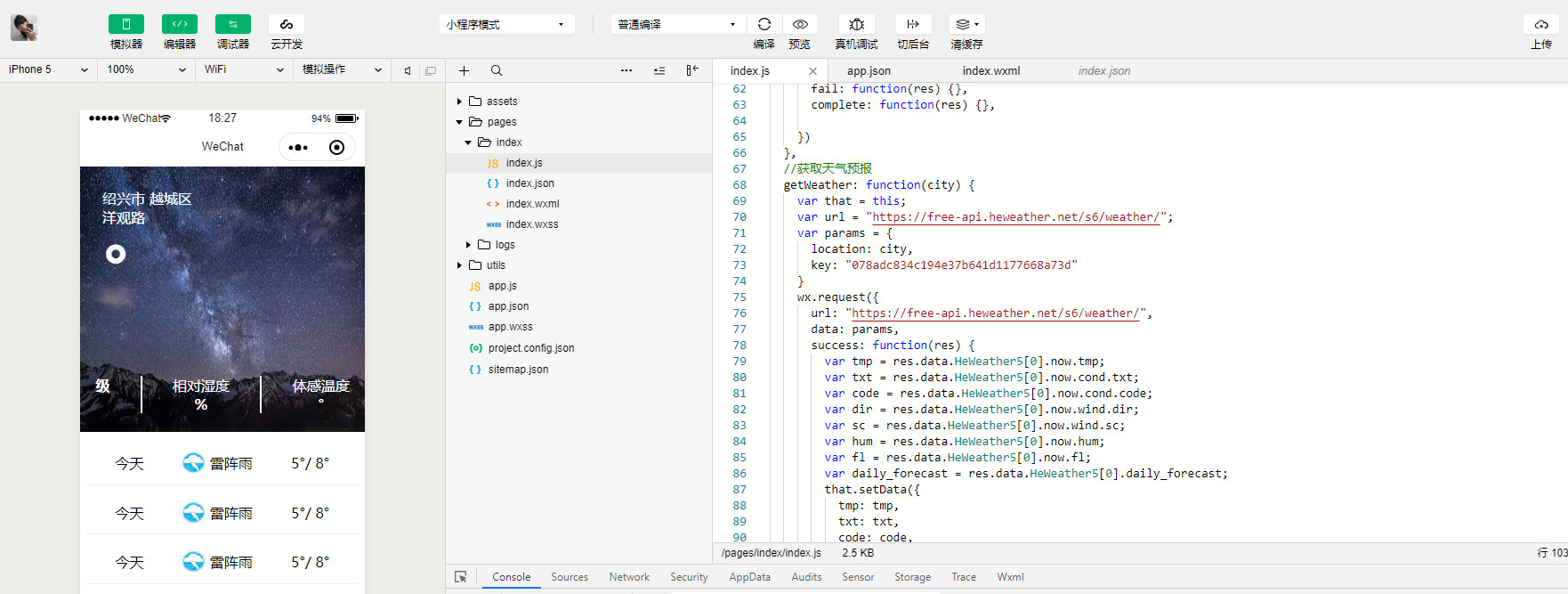Open the iPhone 5 device dropdown
Screen dimensions: 1568x594
point(48,69)
